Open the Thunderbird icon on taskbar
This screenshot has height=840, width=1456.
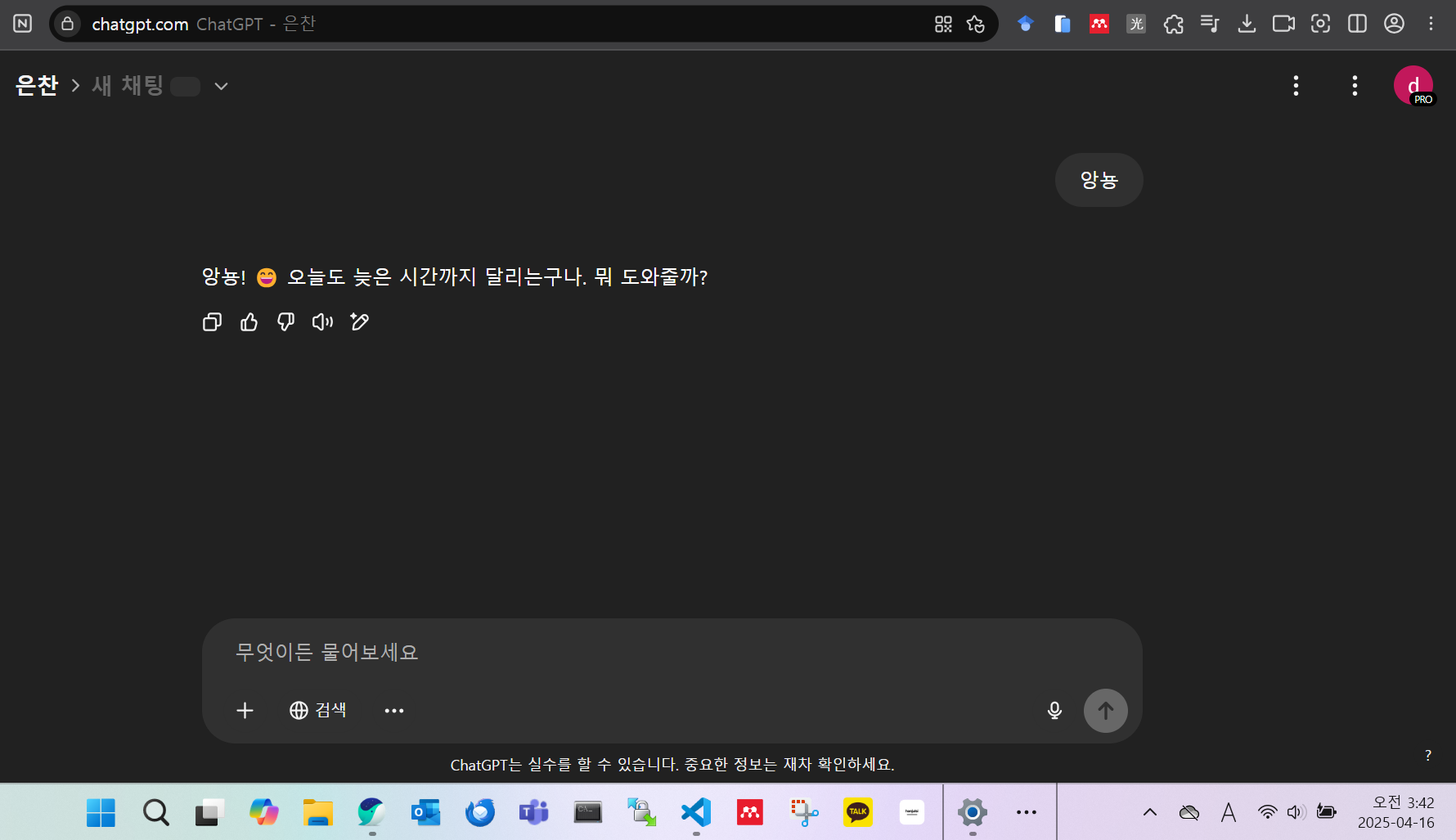tap(479, 812)
